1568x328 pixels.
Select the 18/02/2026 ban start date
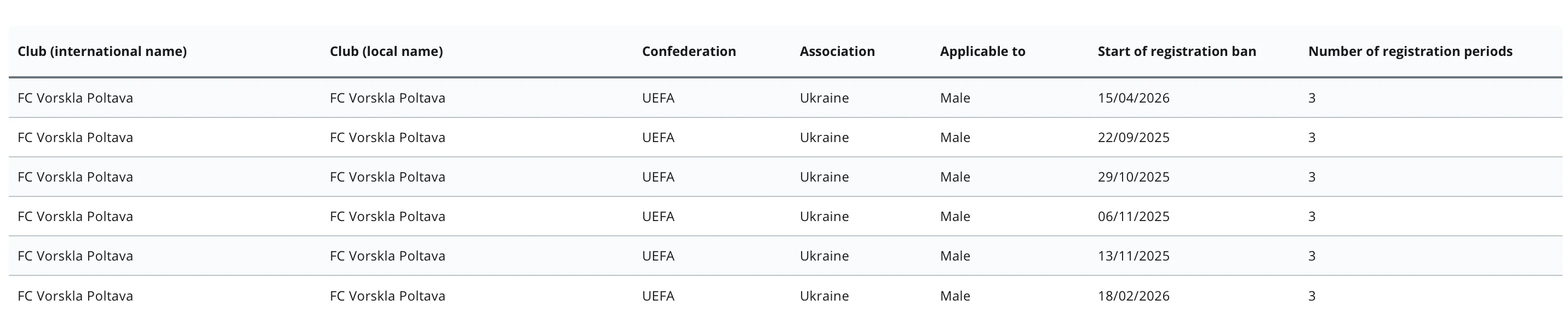tap(1134, 296)
